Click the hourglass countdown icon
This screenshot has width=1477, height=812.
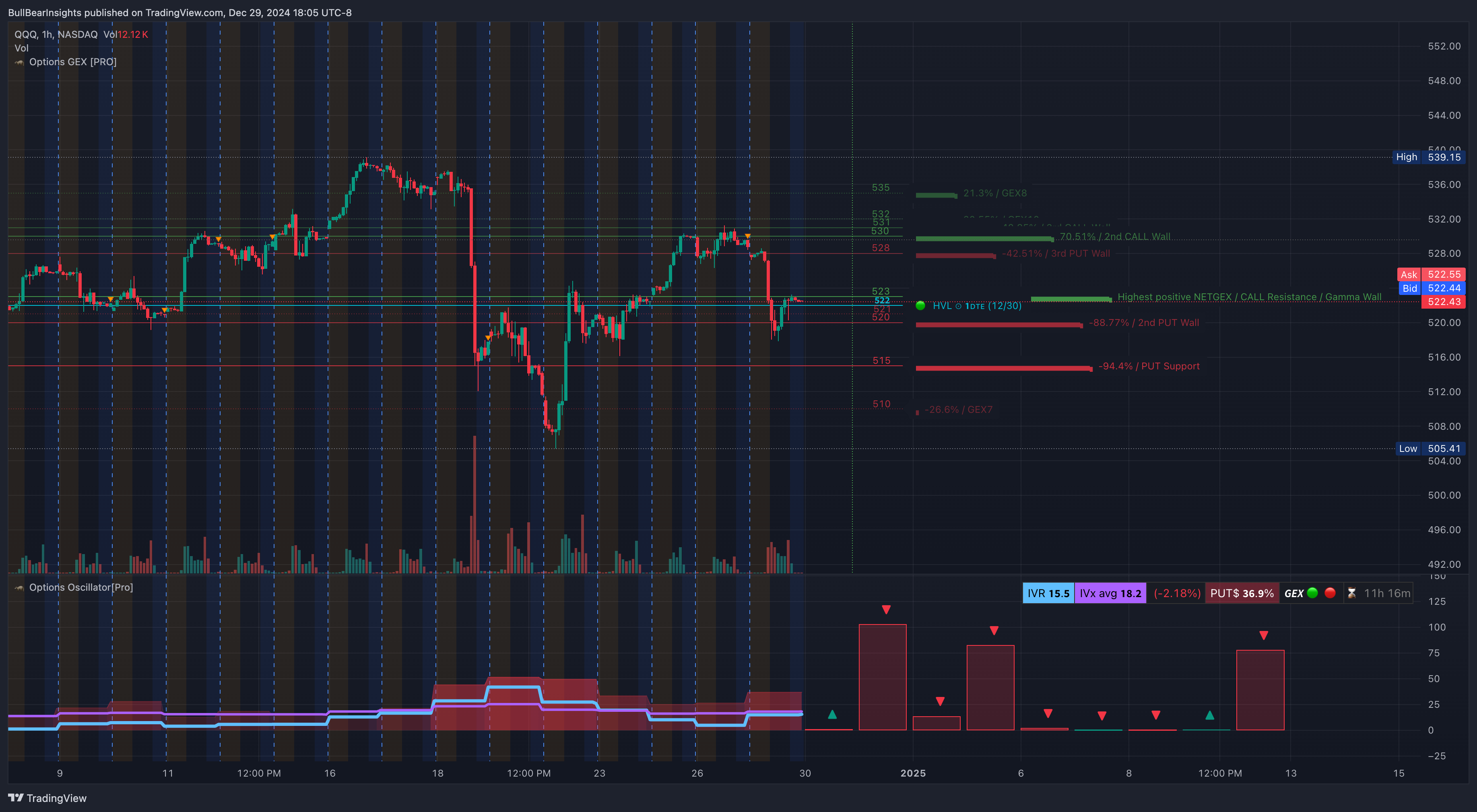(x=1351, y=594)
